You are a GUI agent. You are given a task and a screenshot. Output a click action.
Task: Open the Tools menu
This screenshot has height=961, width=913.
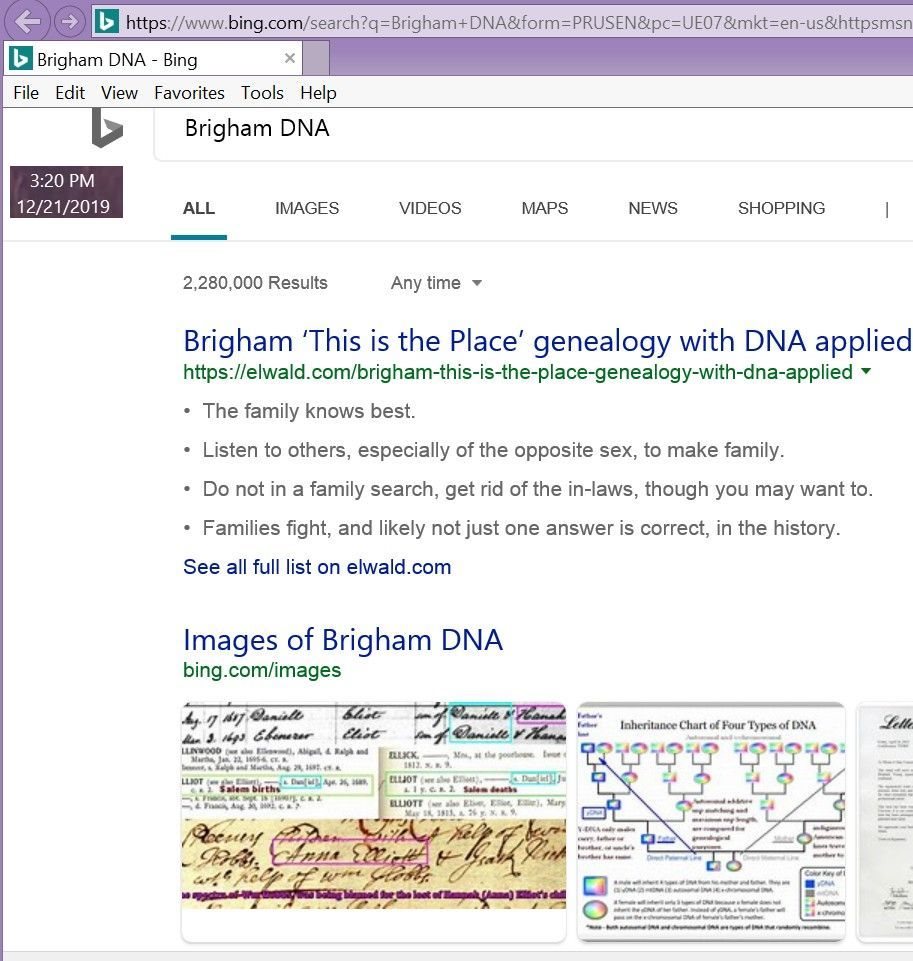coord(262,93)
